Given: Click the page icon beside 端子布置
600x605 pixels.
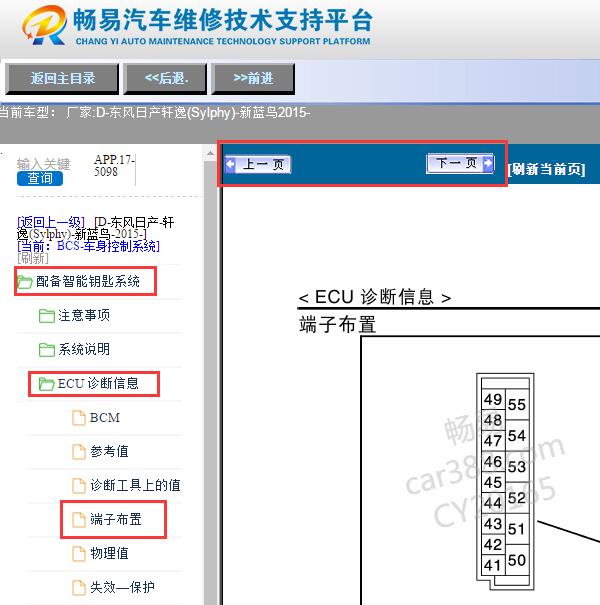Looking at the screenshot, I should click(79, 520).
